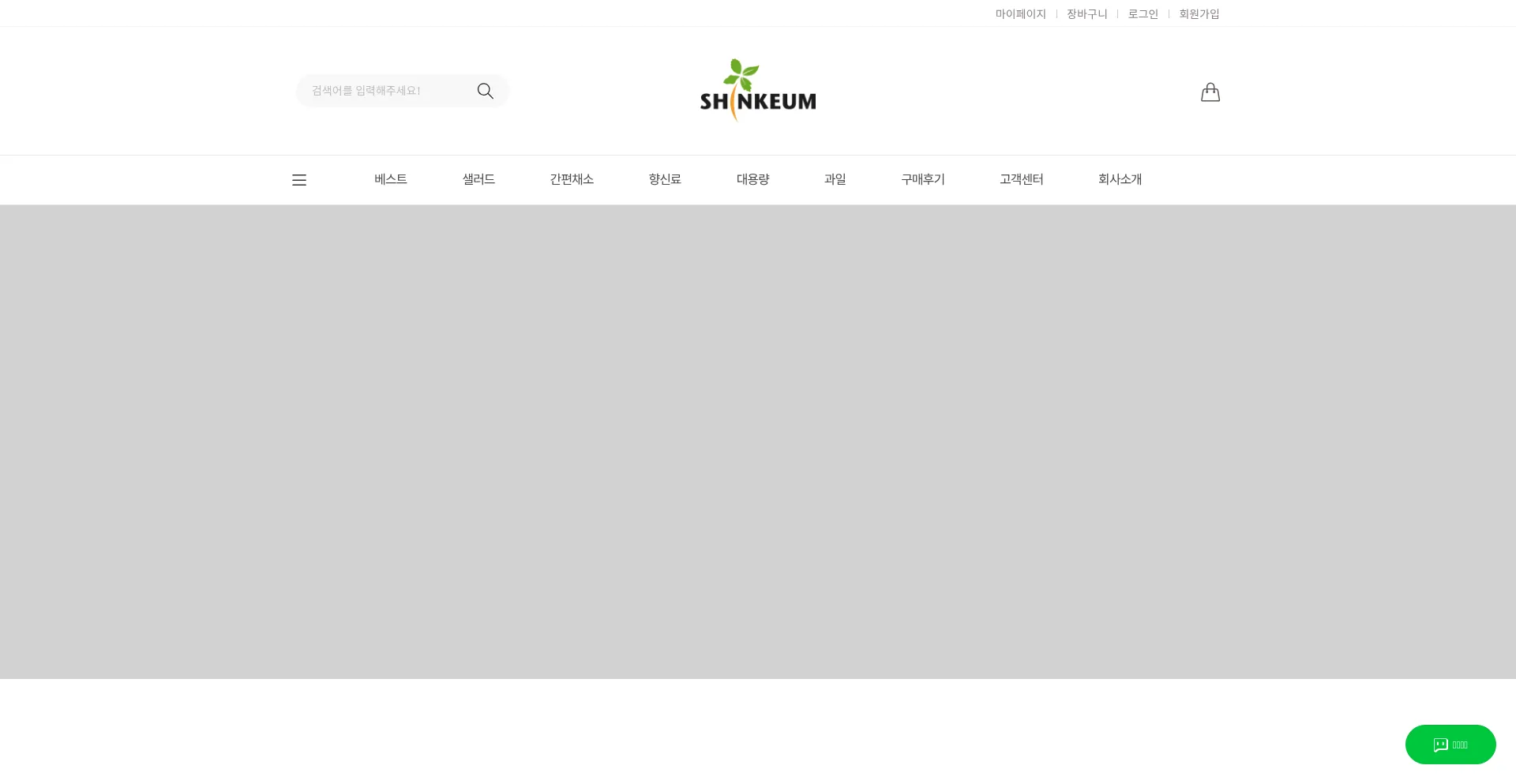Open the 간편채소 menu
The image size is (1516, 784).
point(572,179)
